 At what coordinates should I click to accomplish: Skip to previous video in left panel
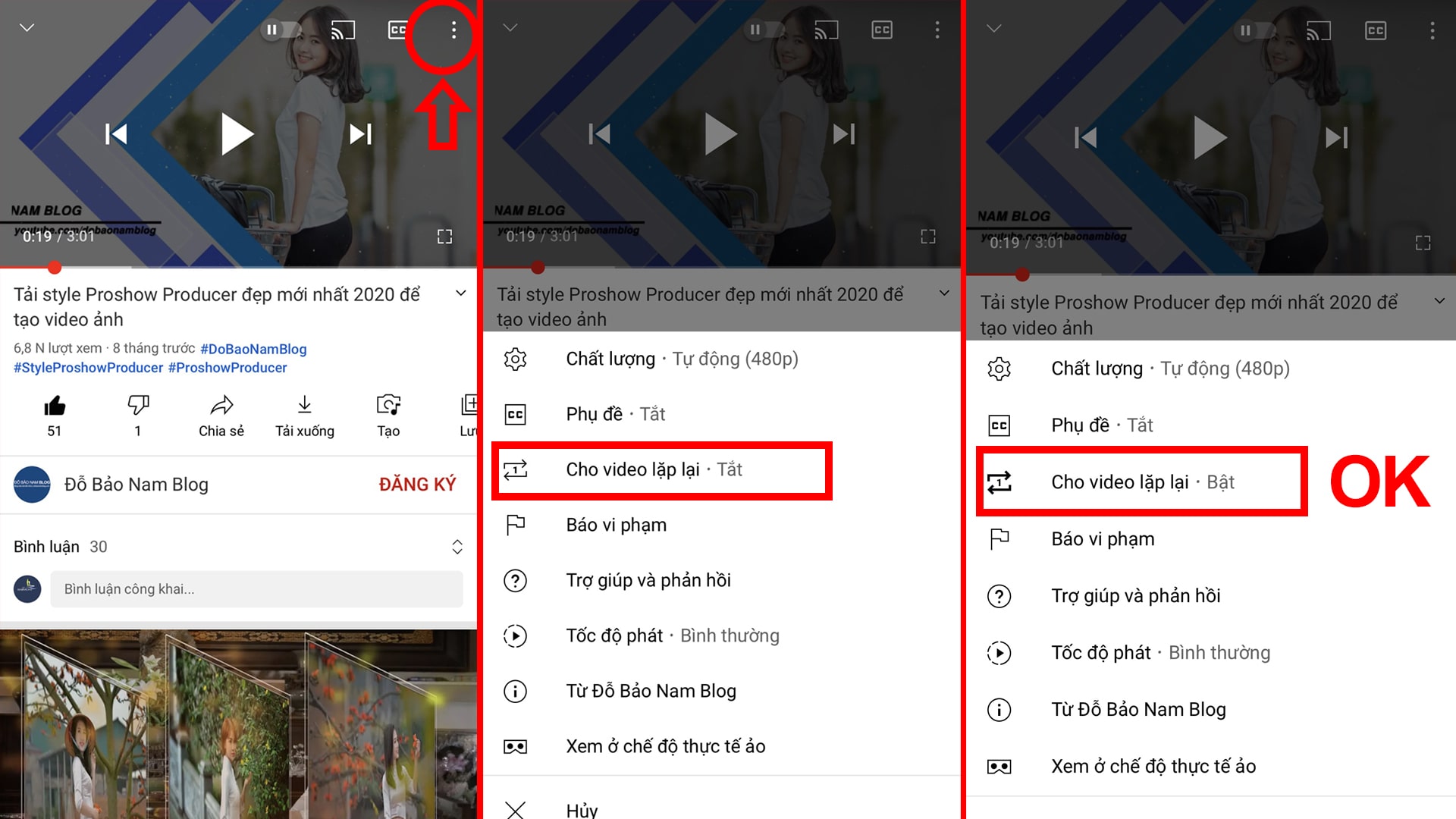coord(116,134)
